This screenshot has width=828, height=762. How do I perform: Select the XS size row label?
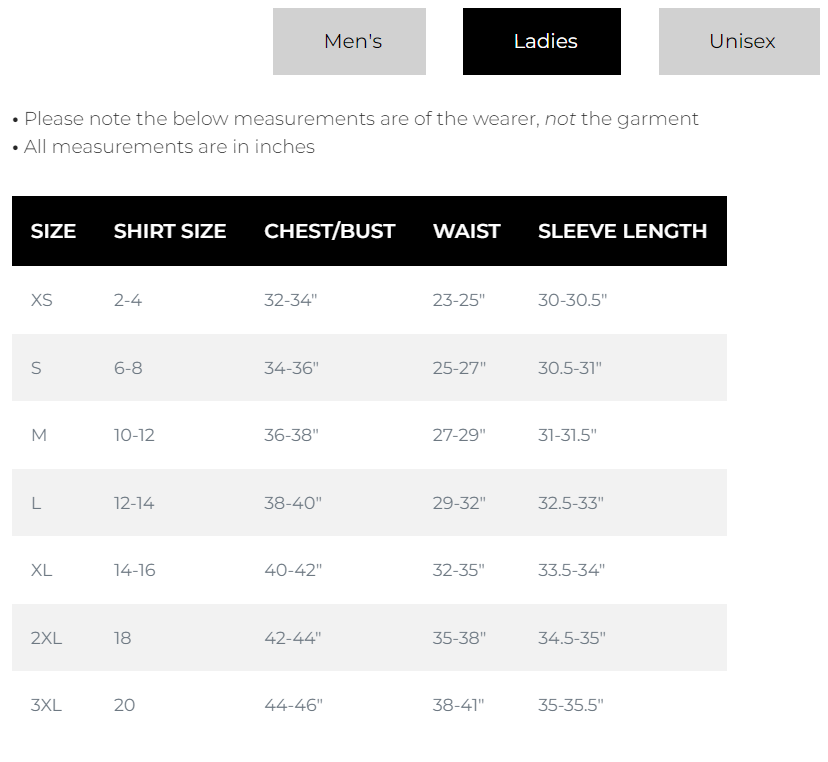coord(42,300)
